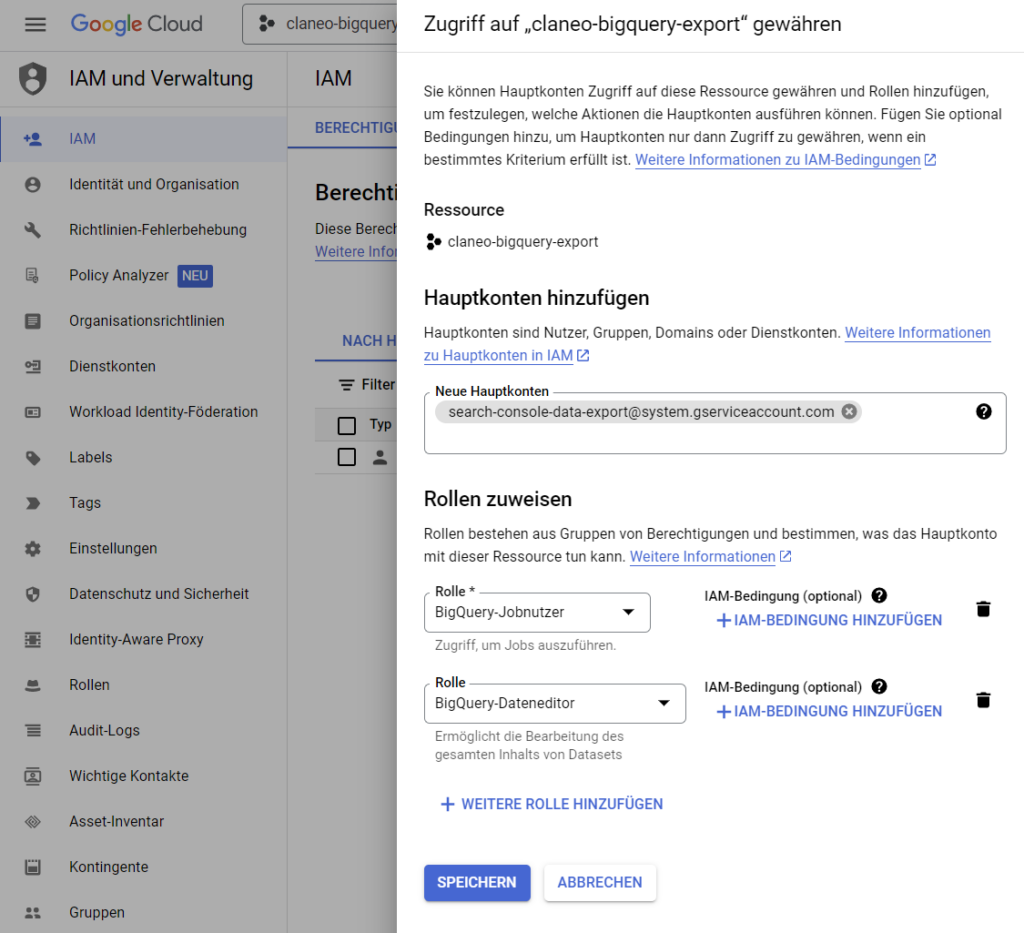Delete the BigQuery-Dateneditor role row

[984, 700]
